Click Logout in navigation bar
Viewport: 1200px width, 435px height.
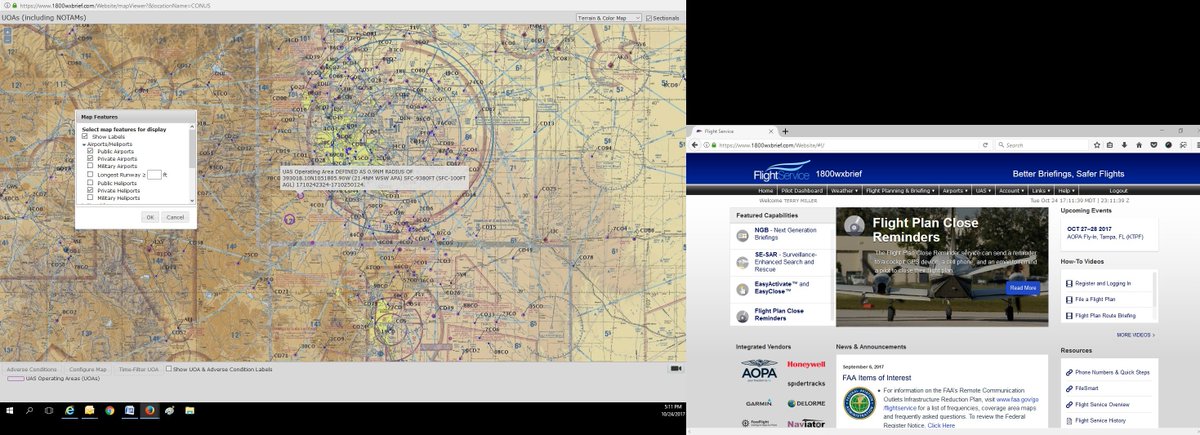click(x=1118, y=190)
